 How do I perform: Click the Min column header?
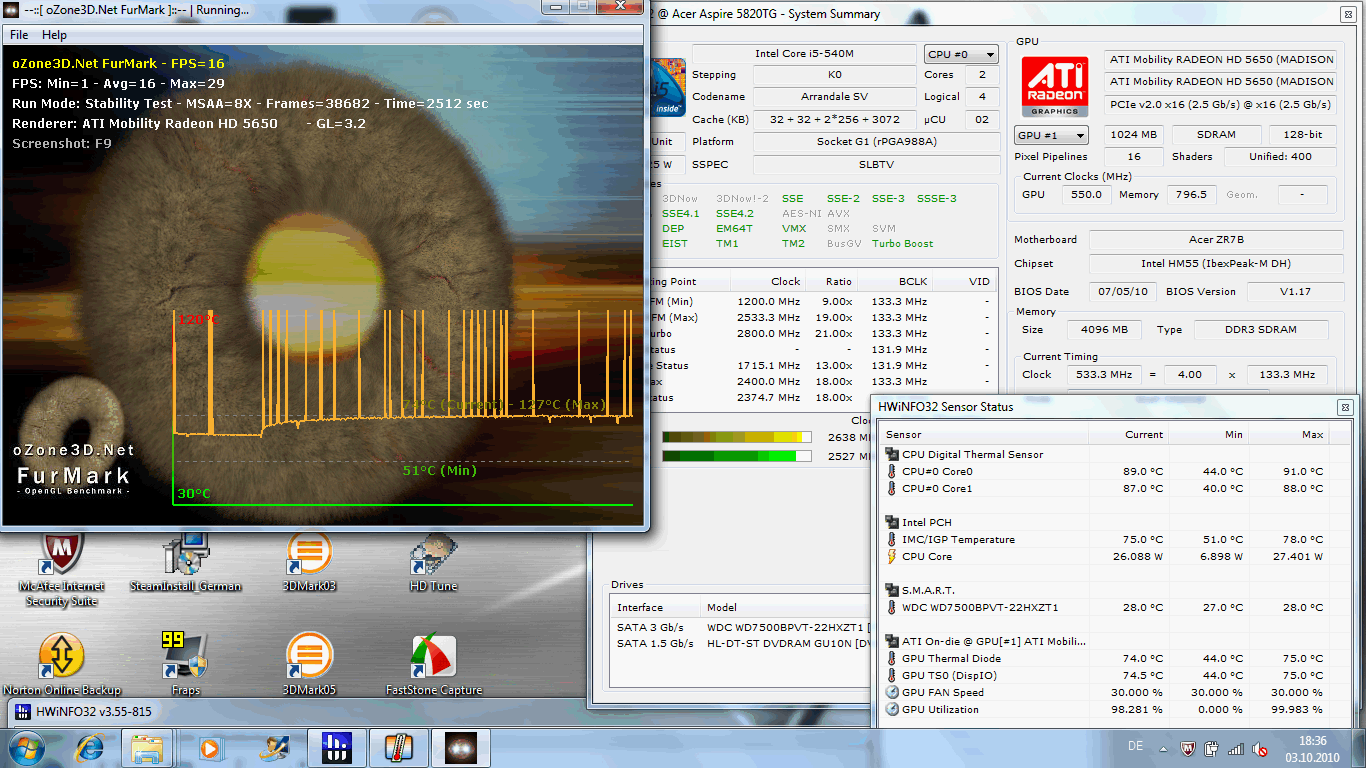(1208, 435)
